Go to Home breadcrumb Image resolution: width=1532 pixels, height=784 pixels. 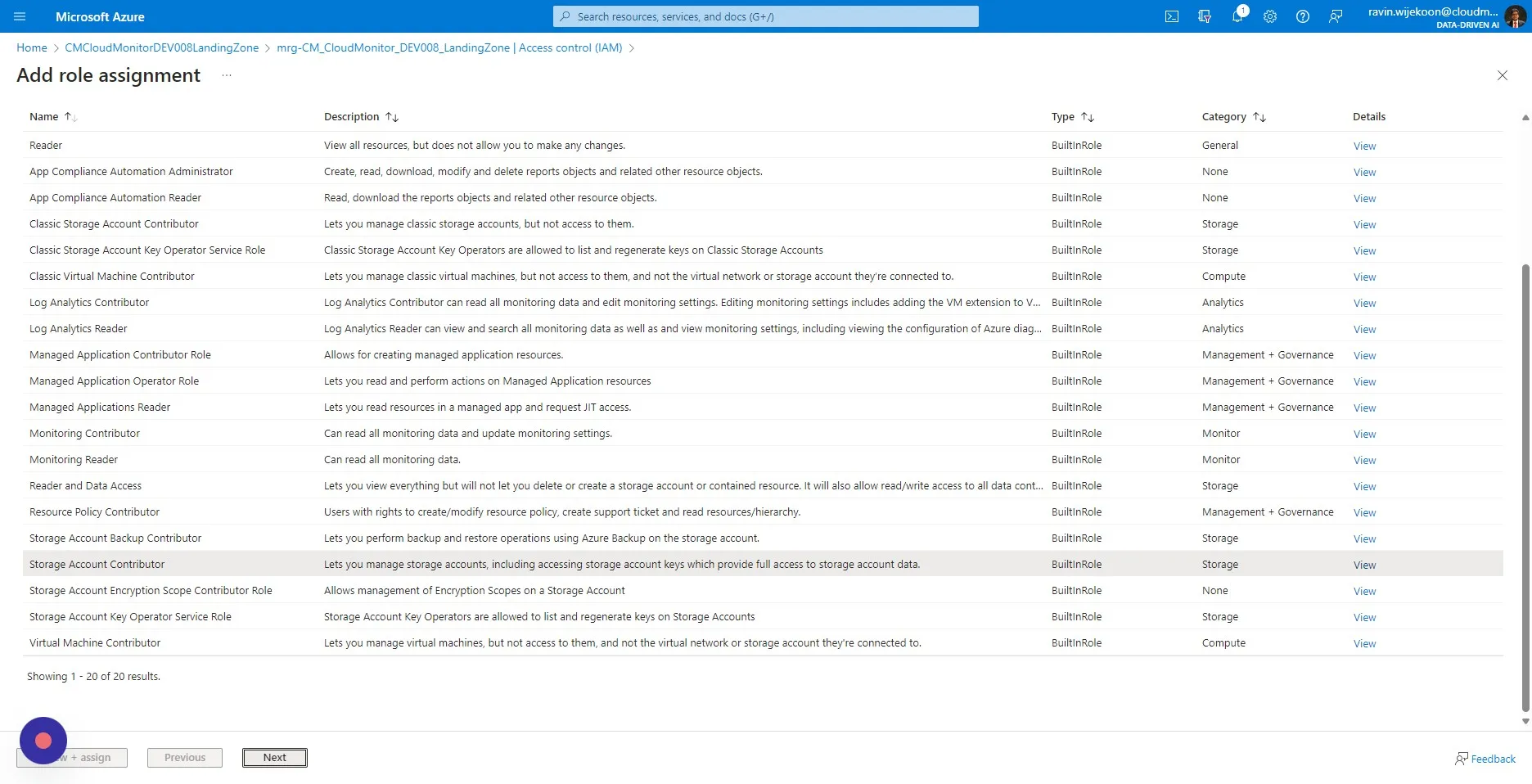click(x=32, y=47)
